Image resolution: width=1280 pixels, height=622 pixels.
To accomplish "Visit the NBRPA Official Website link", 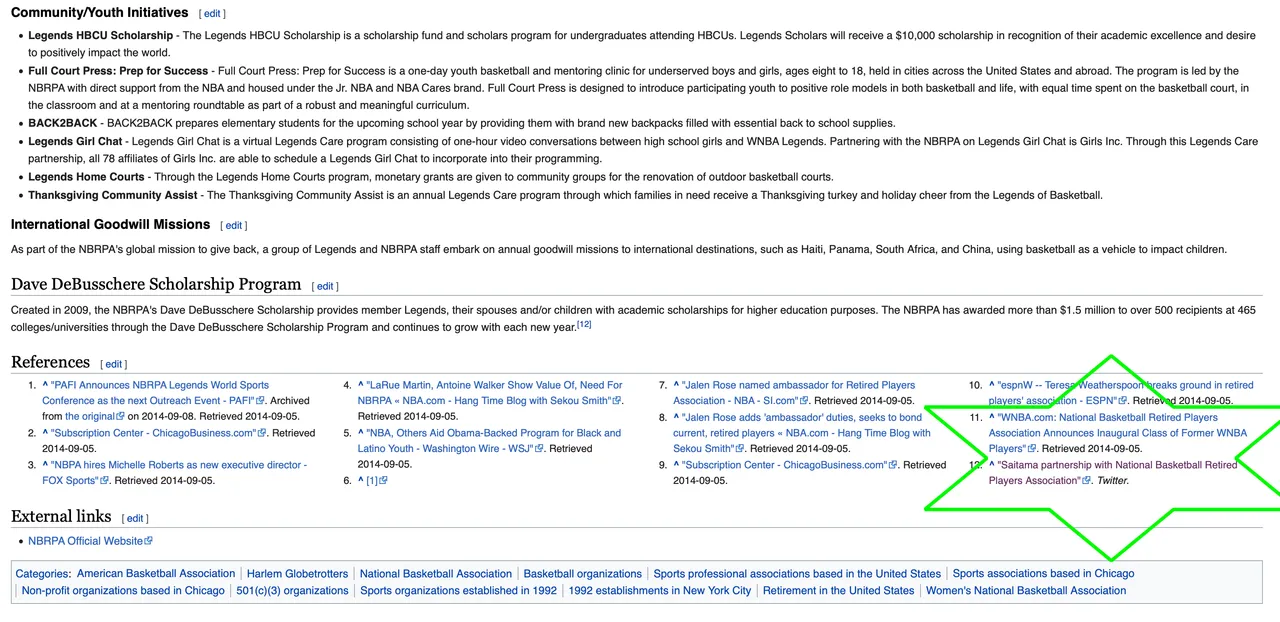I will pos(85,541).
